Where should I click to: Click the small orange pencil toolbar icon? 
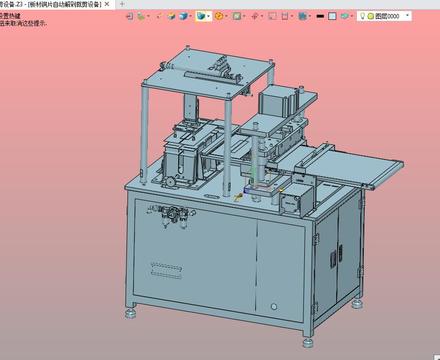coord(159,16)
